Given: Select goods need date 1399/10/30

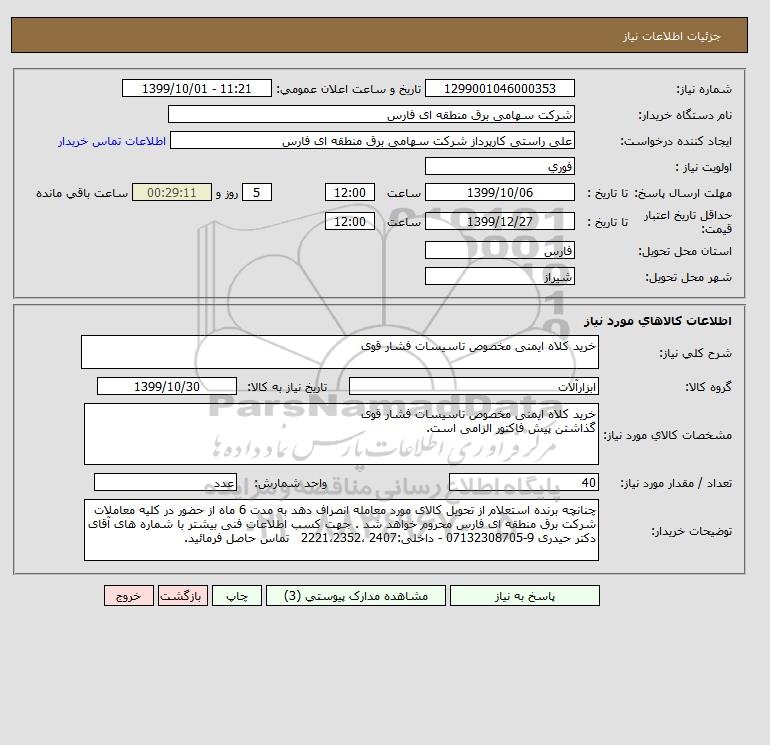Looking at the screenshot, I should 167,386.
